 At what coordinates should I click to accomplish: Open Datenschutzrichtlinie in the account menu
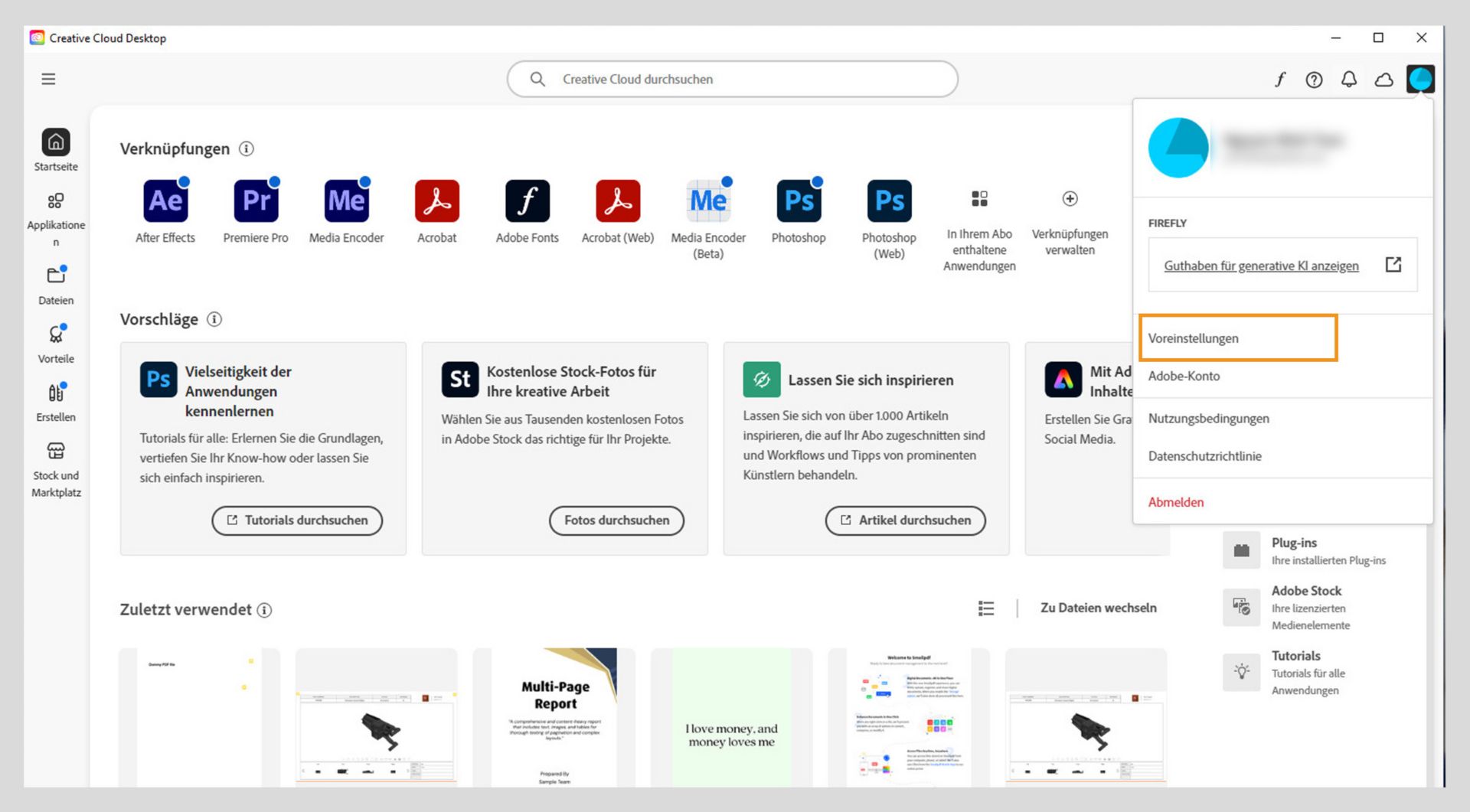(1204, 456)
